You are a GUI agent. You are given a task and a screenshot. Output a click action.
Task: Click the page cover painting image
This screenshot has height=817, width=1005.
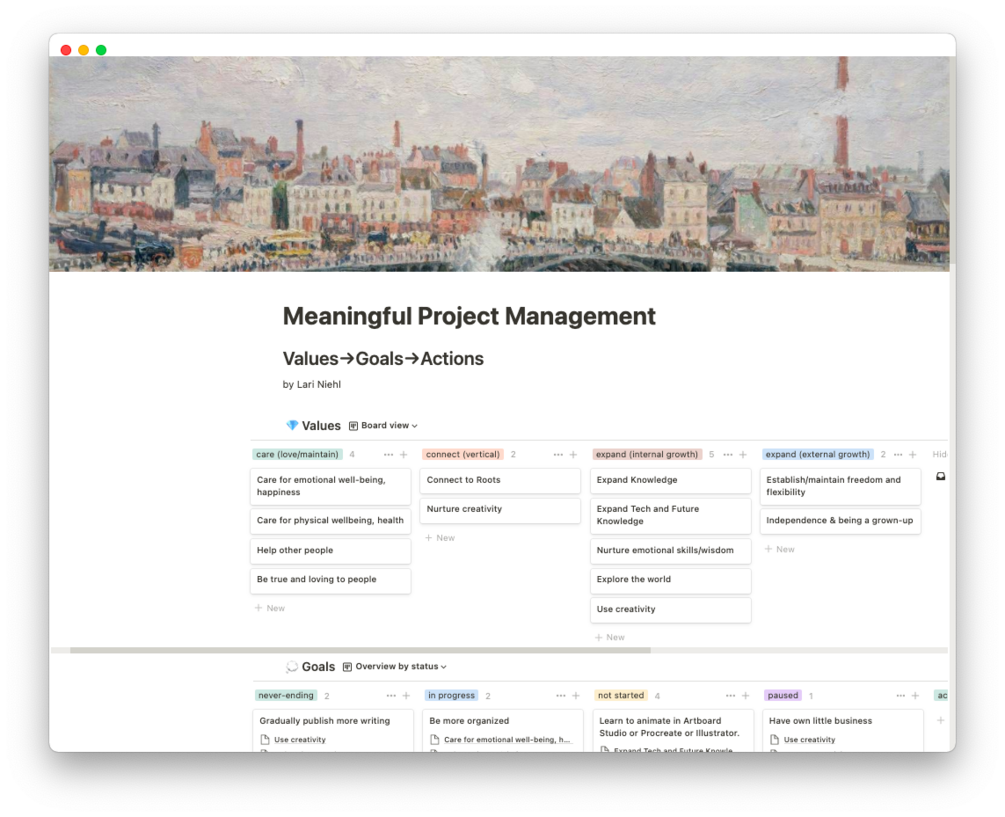coord(499,164)
